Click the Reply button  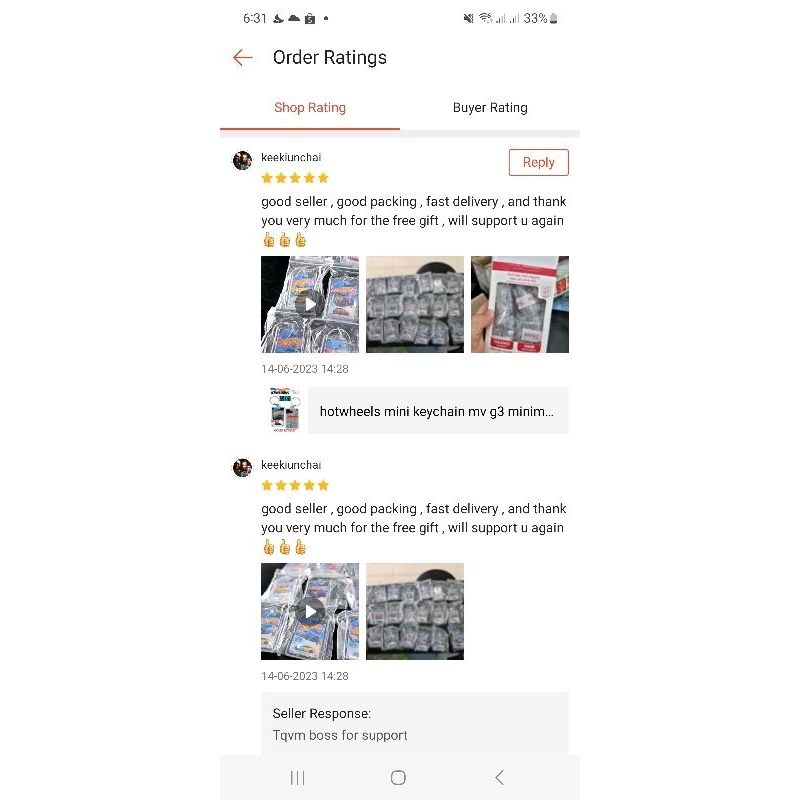tap(538, 162)
